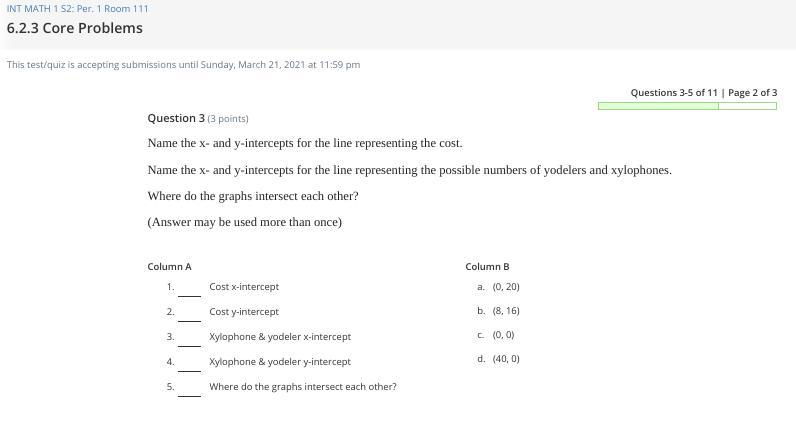Fill blank for Cost y-intercept

pyautogui.click(x=189, y=313)
